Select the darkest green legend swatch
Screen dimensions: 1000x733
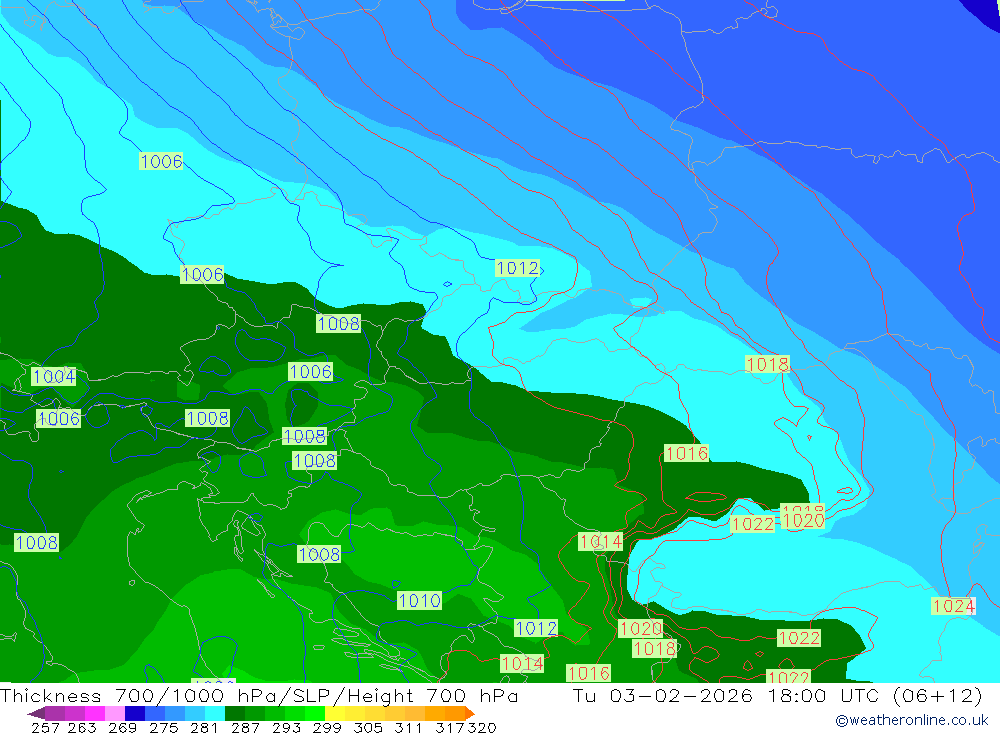coord(235,713)
